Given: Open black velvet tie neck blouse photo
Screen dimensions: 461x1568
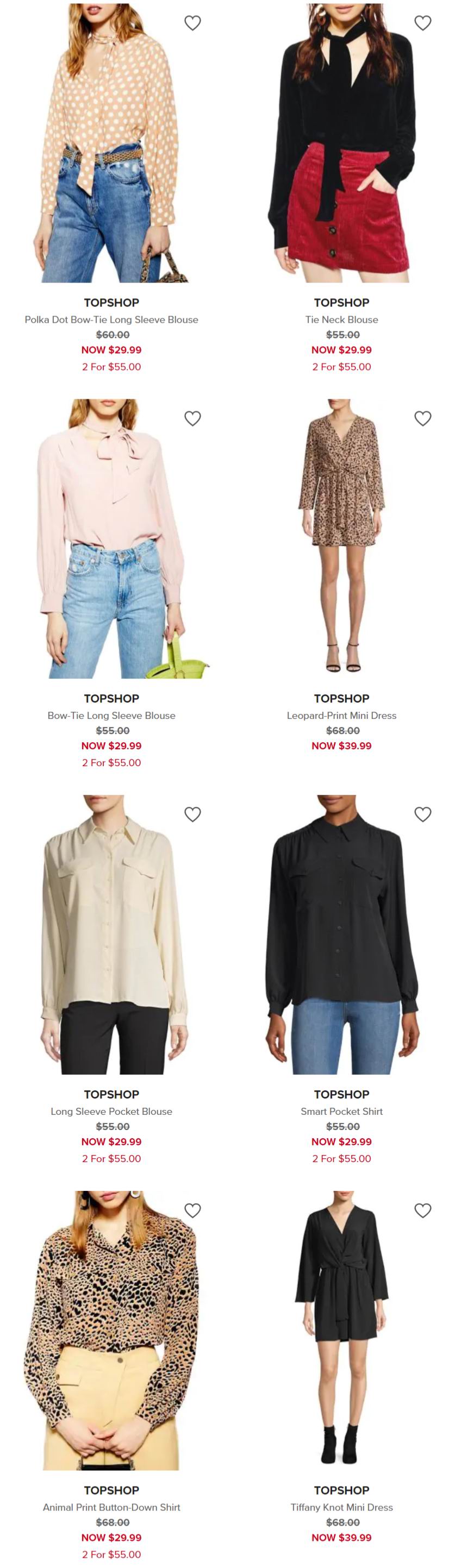Looking at the screenshot, I should pos(341,143).
